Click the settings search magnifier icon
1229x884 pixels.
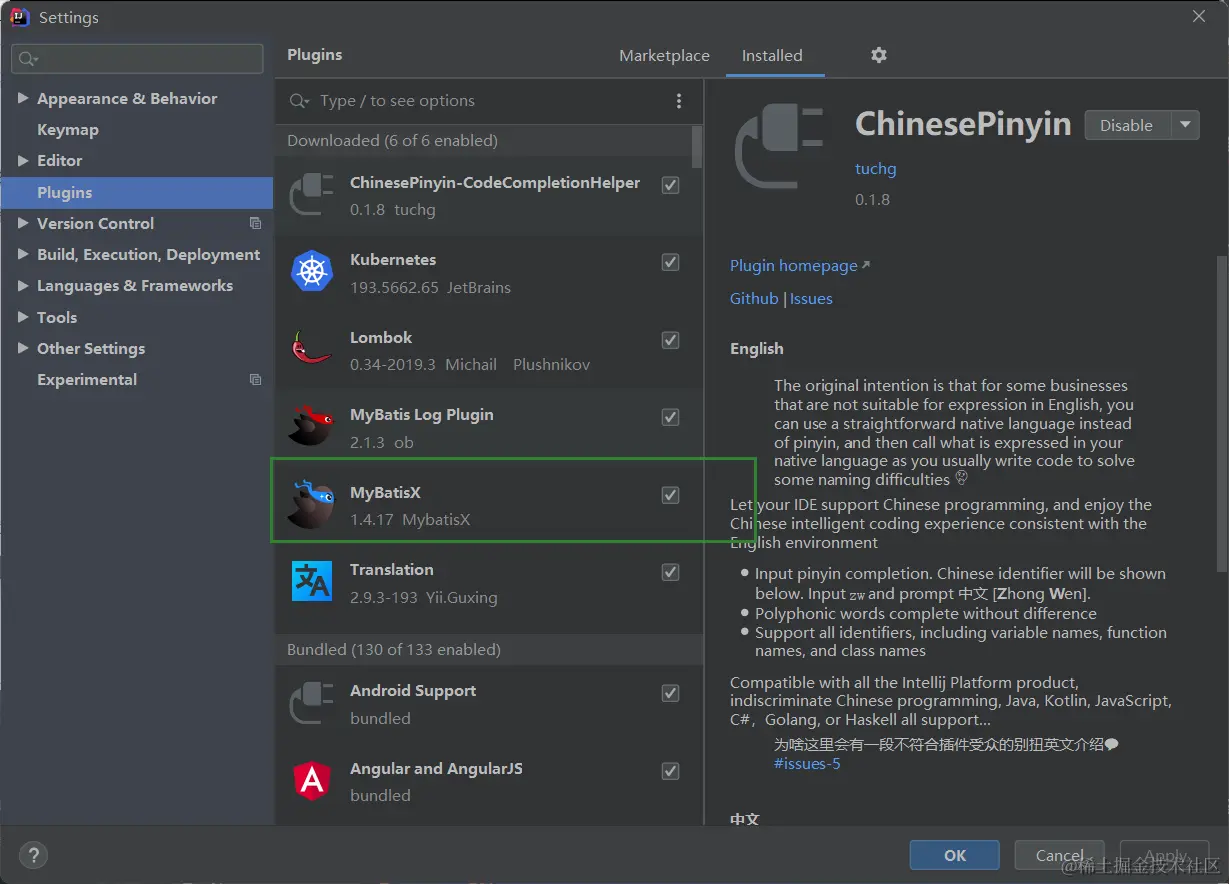pos(28,59)
